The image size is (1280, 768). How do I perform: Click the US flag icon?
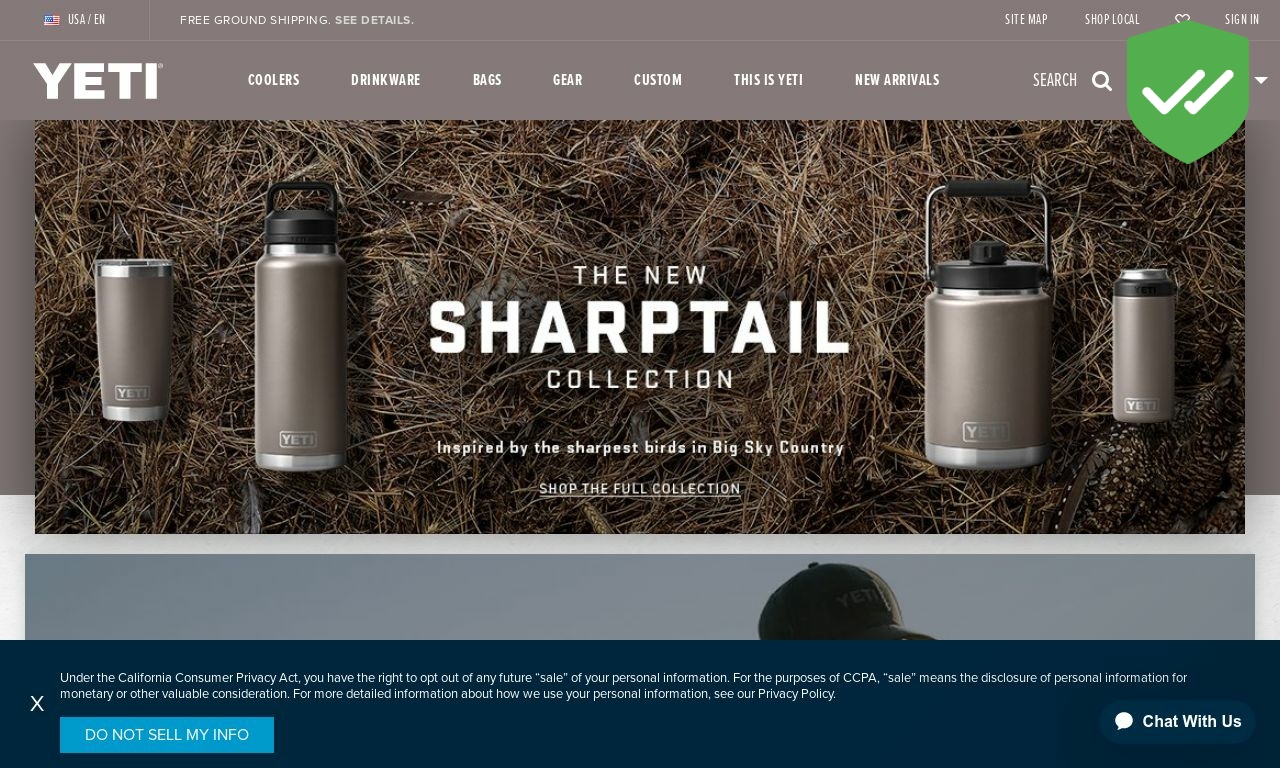(52, 20)
